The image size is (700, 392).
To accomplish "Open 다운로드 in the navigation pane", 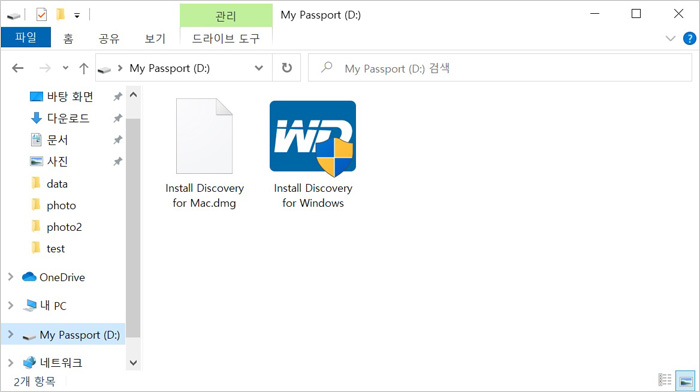I will (68, 118).
